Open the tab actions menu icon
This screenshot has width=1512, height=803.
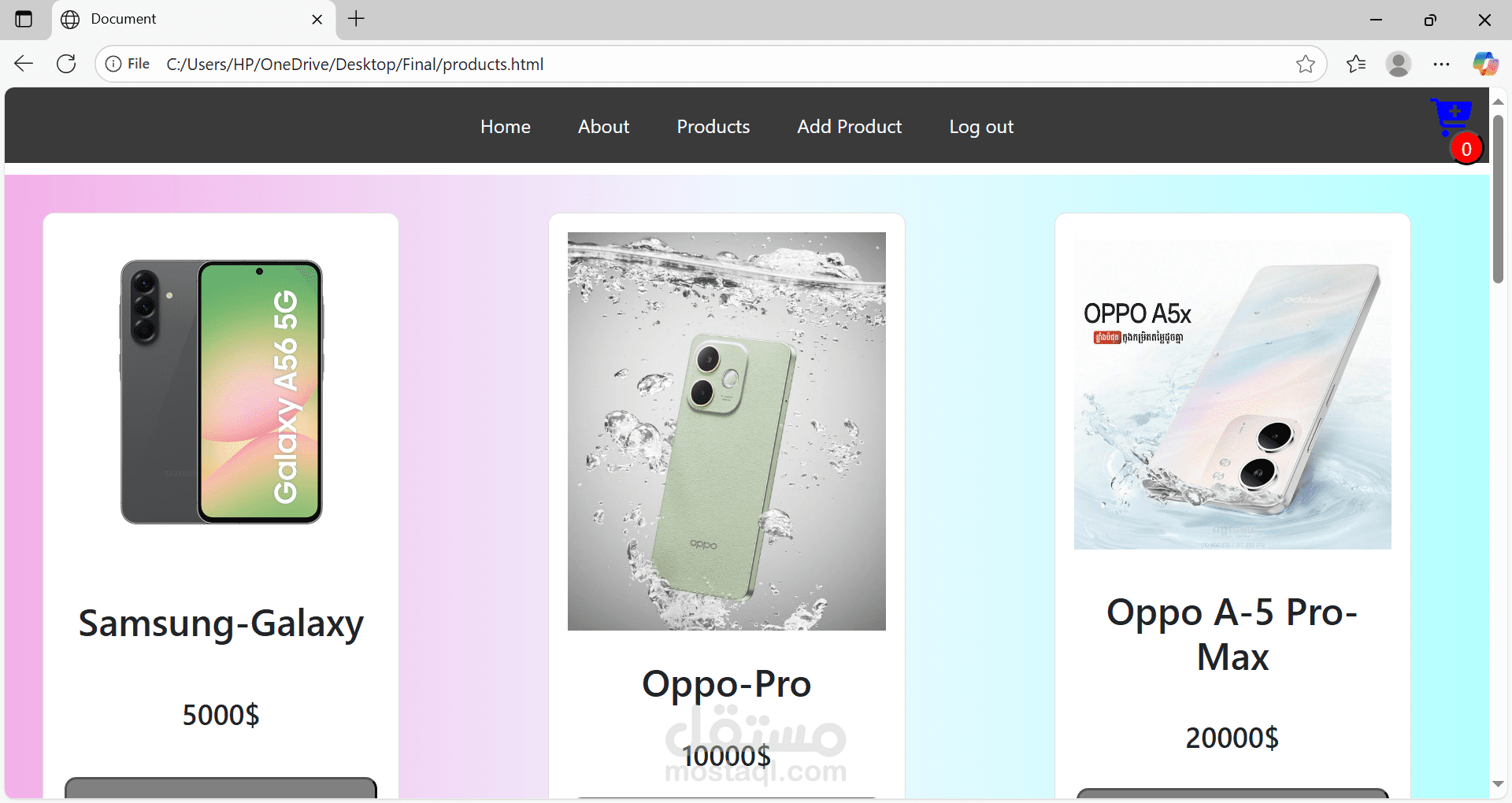[24, 19]
